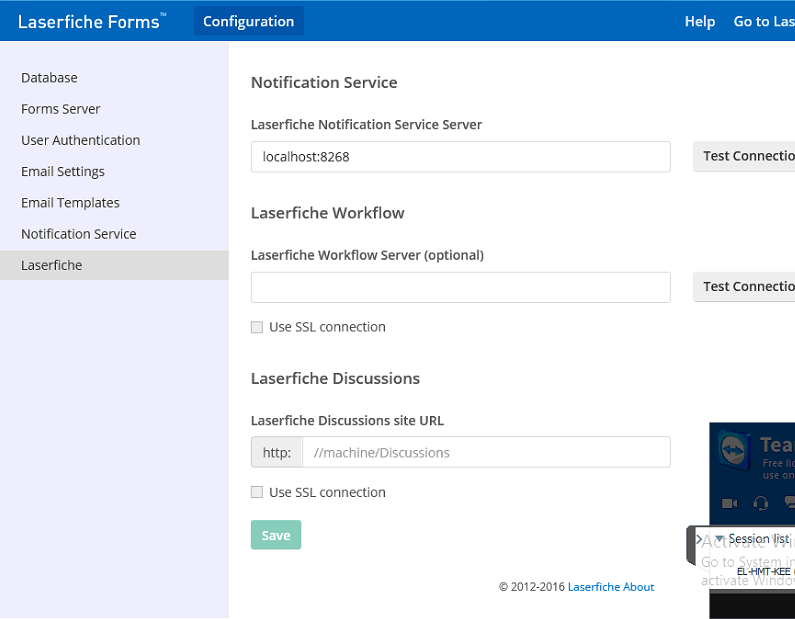795x619 pixels.
Task: Click the Laserfiche Workflow Server input field
Action: (460, 287)
